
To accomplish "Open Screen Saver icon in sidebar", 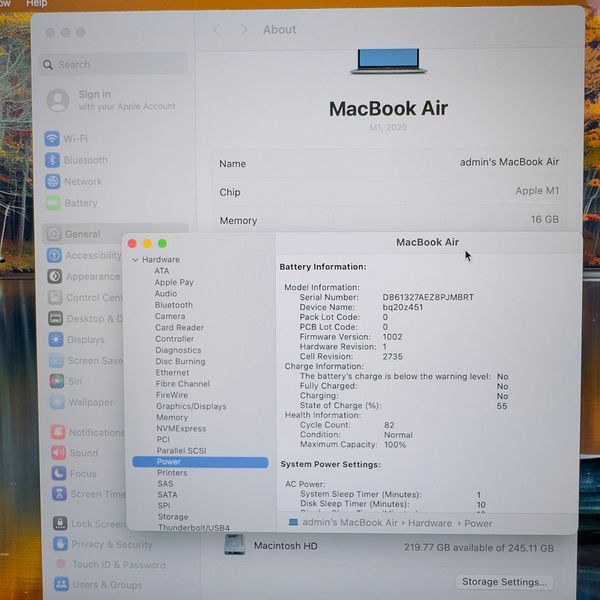I will (56, 360).
